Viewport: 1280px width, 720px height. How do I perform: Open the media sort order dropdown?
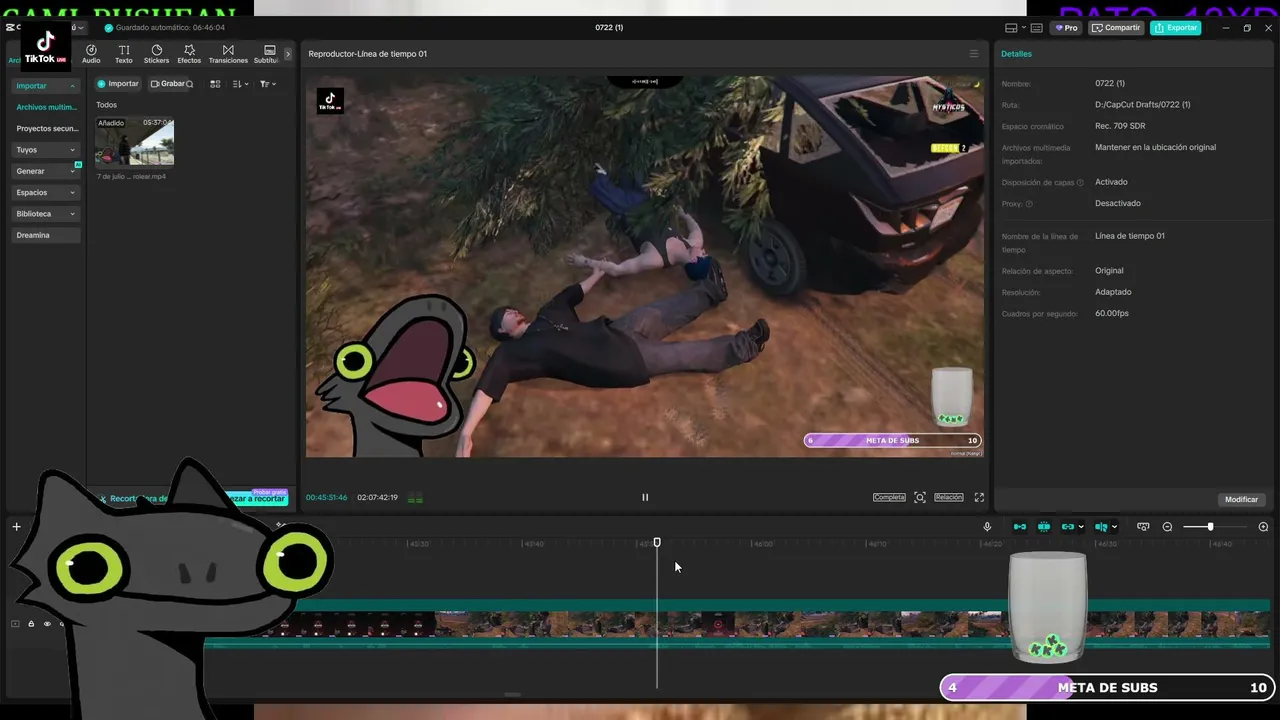click(240, 84)
